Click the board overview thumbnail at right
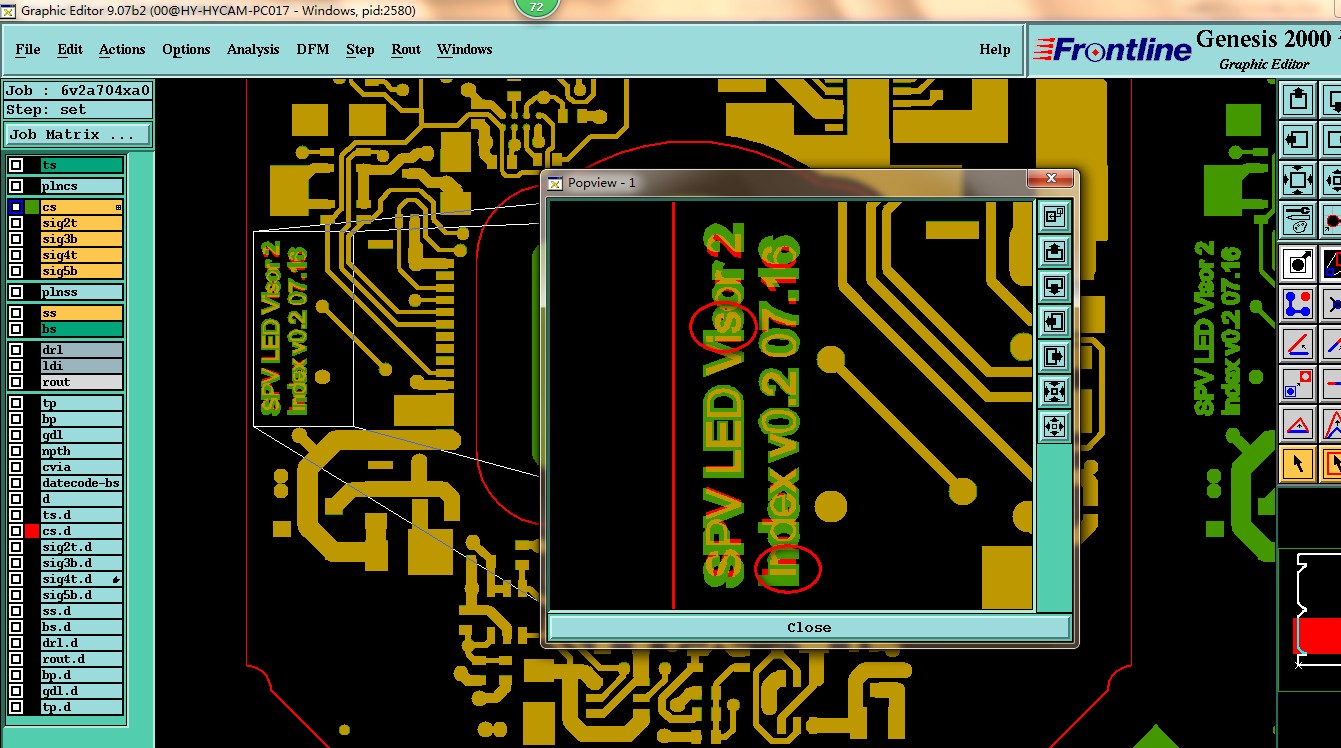The image size is (1341, 748). (1310, 619)
